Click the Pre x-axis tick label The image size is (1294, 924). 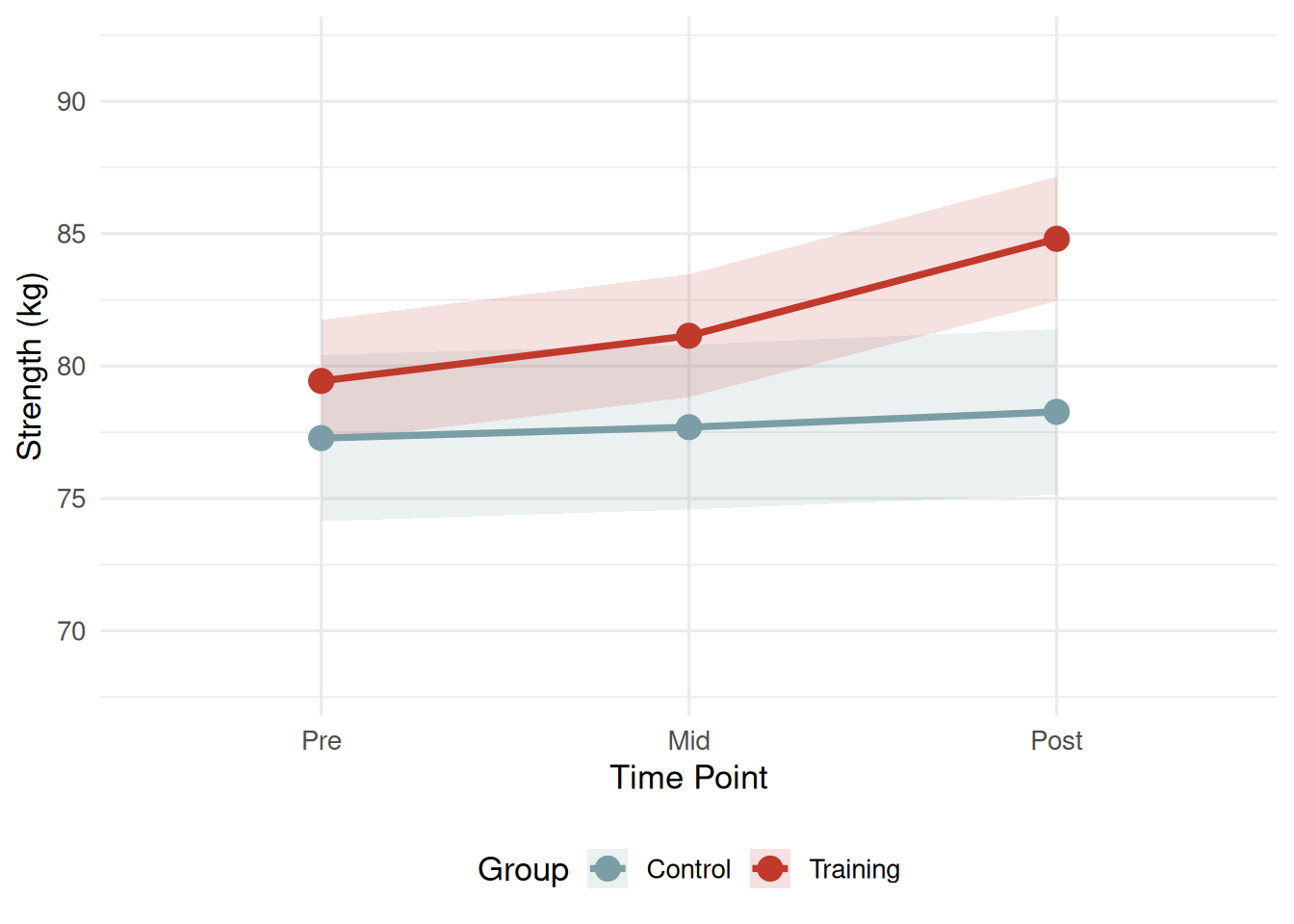click(x=322, y=741)
